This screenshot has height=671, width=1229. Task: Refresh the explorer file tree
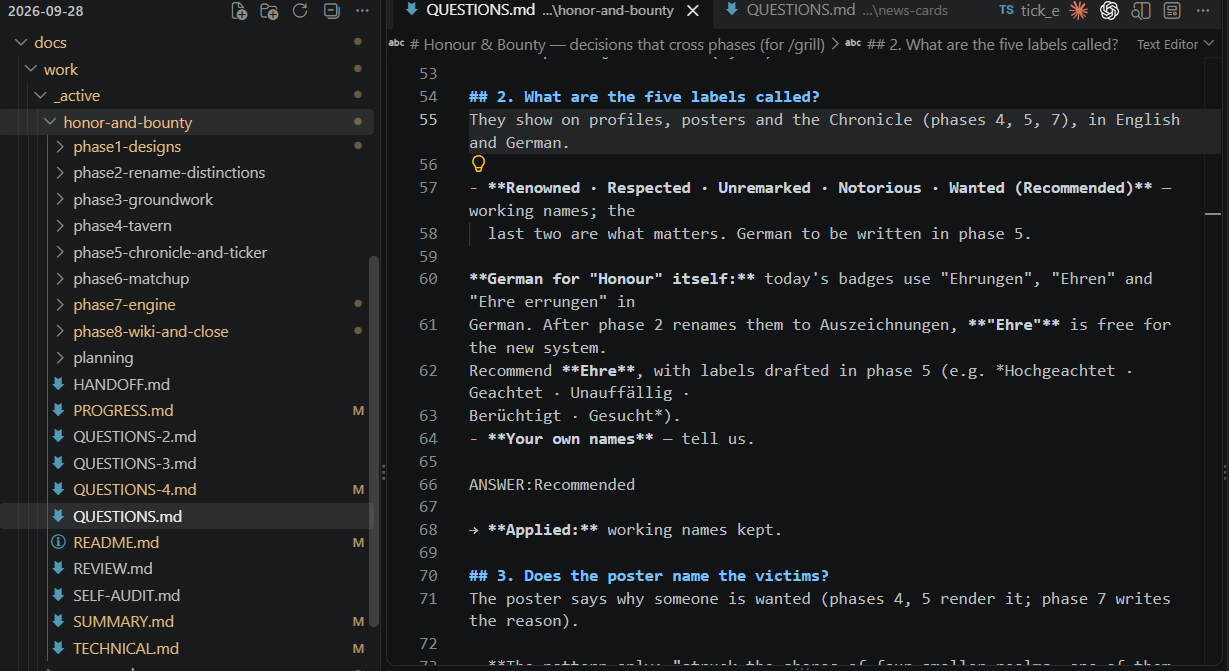[300, 11]
